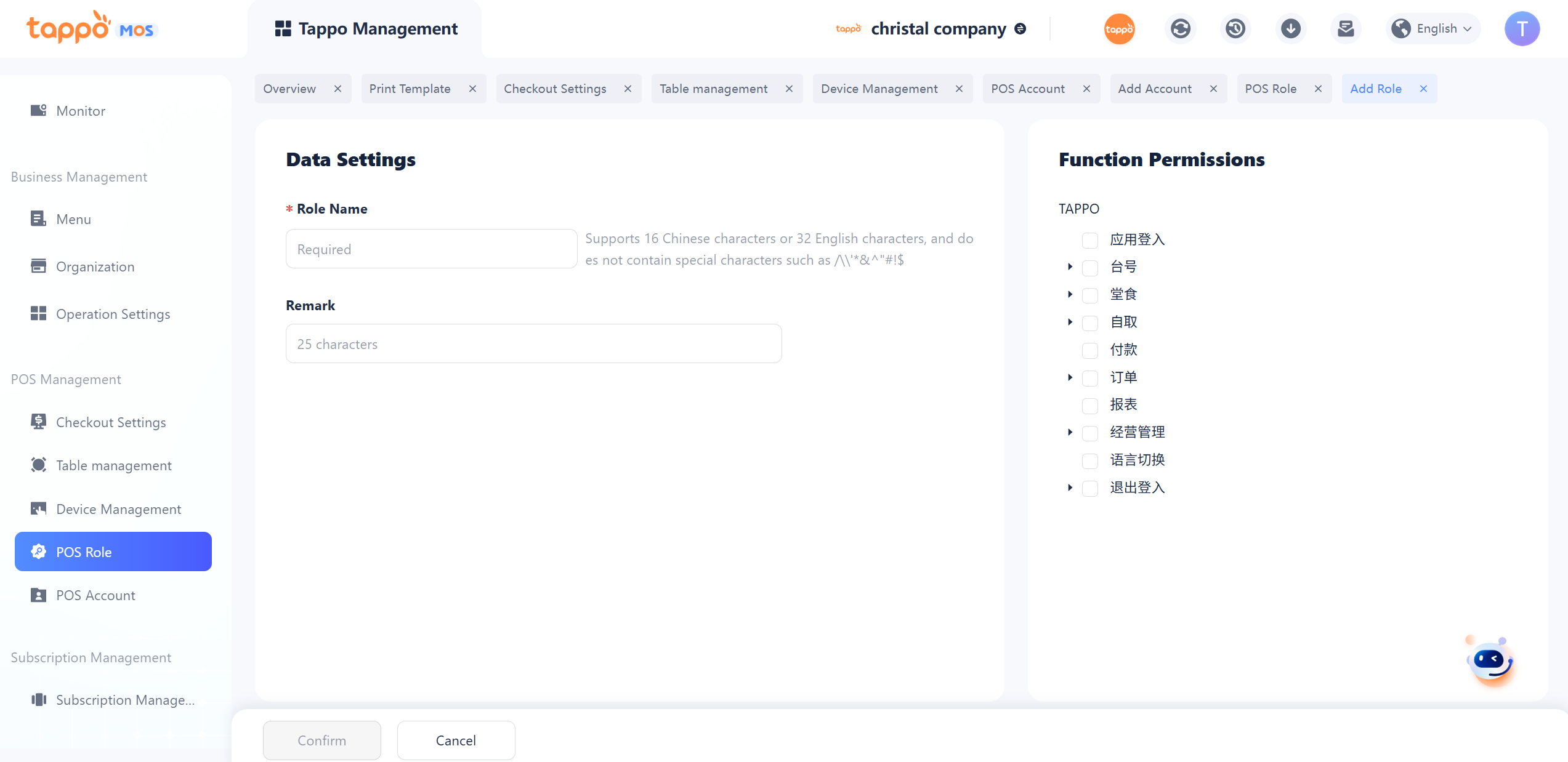
Task: Click the company switch icon beside christal company
Action: point(1020,29)
